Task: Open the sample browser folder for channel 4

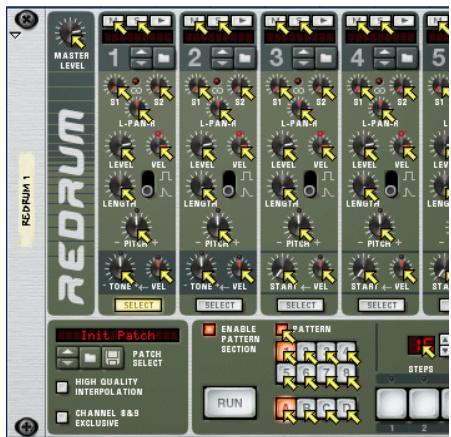Action: tap(407, 58)
